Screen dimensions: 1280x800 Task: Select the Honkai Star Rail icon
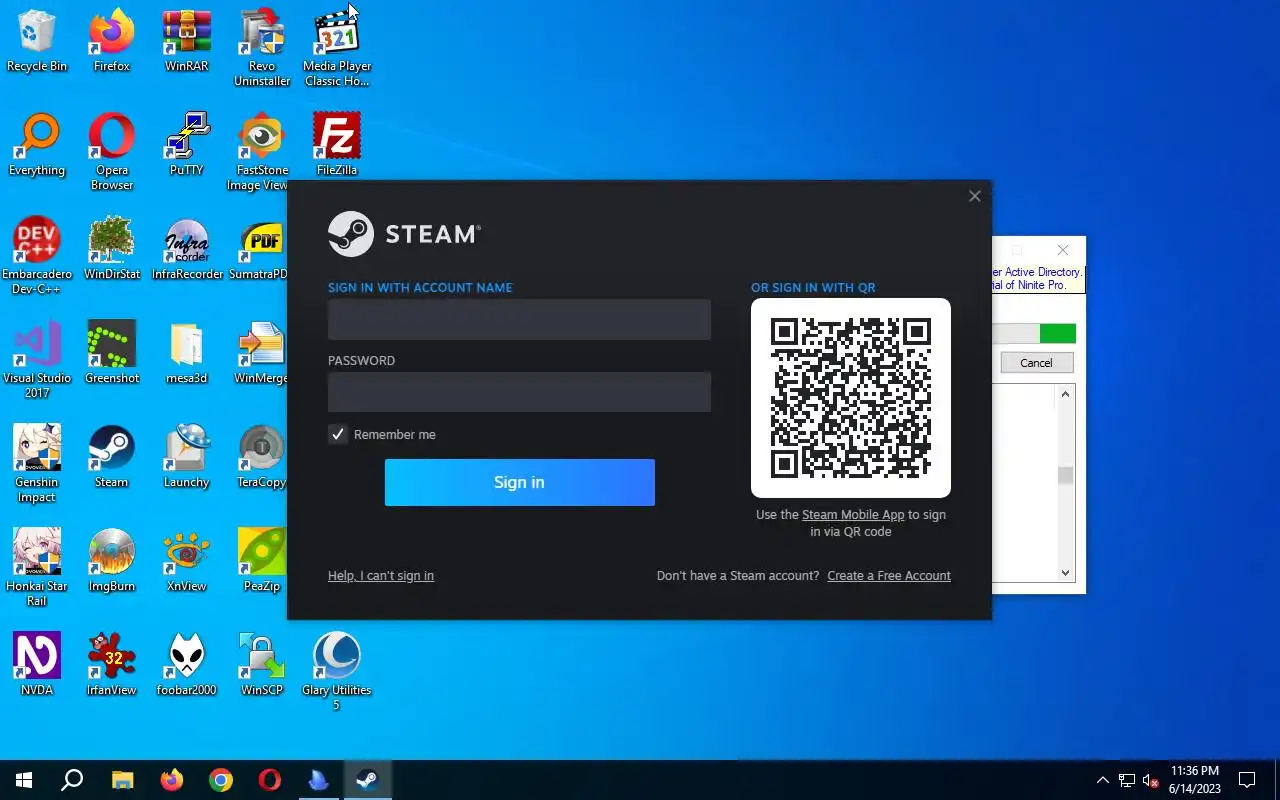[37, 567]
